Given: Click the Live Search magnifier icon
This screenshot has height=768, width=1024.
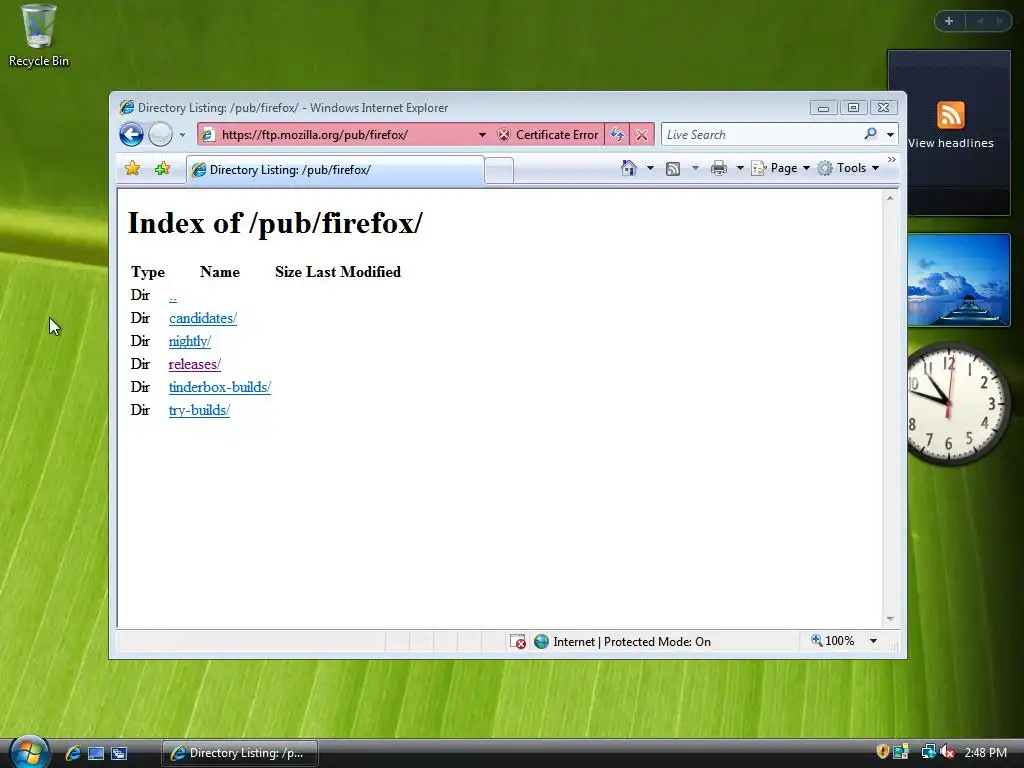Looking at the screenshot, I should tap(870, 134).
